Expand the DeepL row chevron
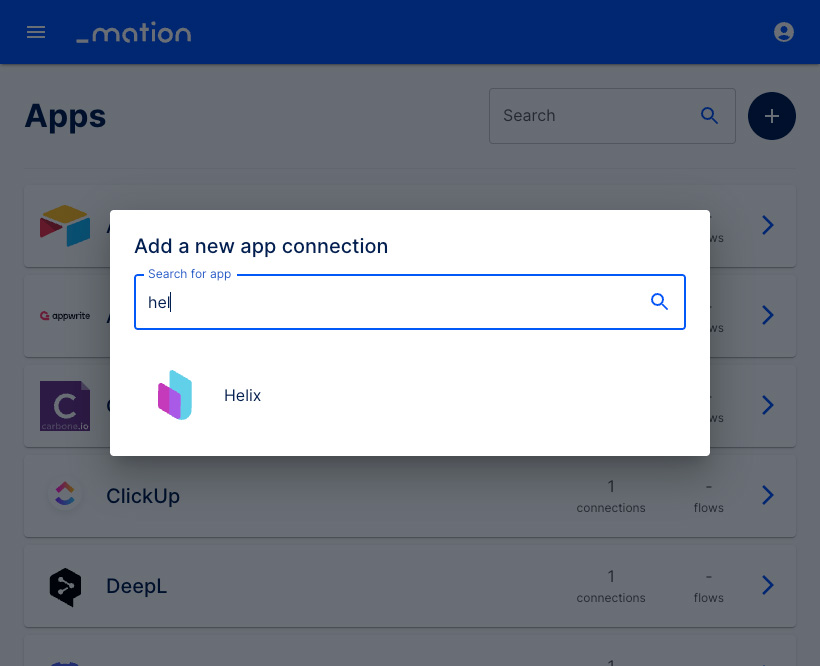This screenshot has width=820, height=666. 767,585
